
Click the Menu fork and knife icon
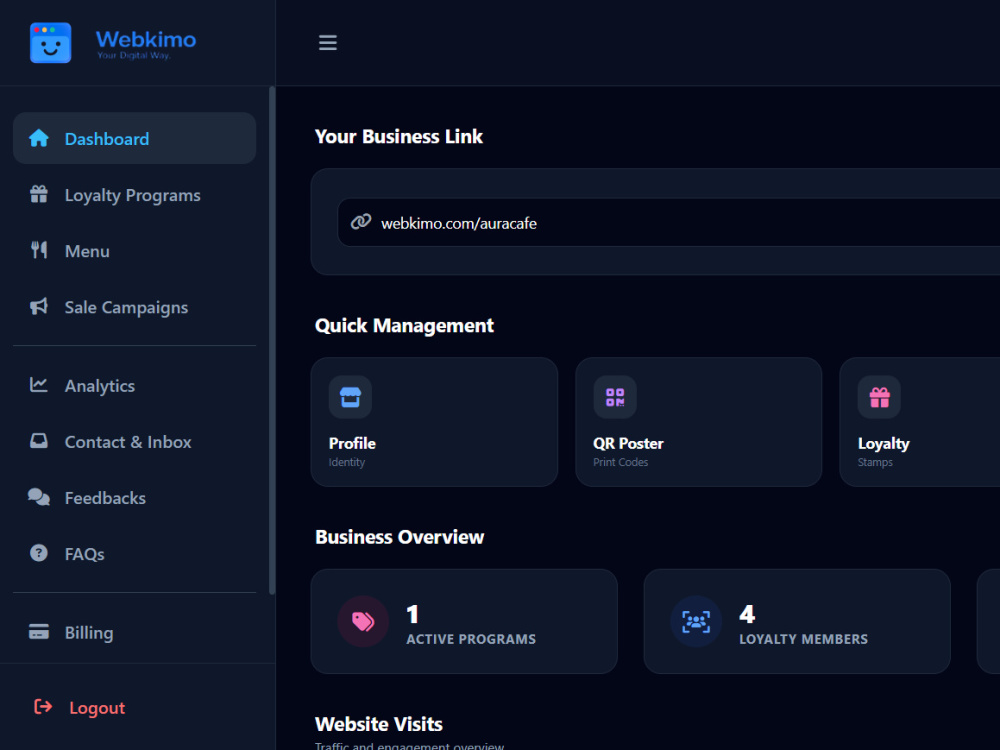pos(39,250)
